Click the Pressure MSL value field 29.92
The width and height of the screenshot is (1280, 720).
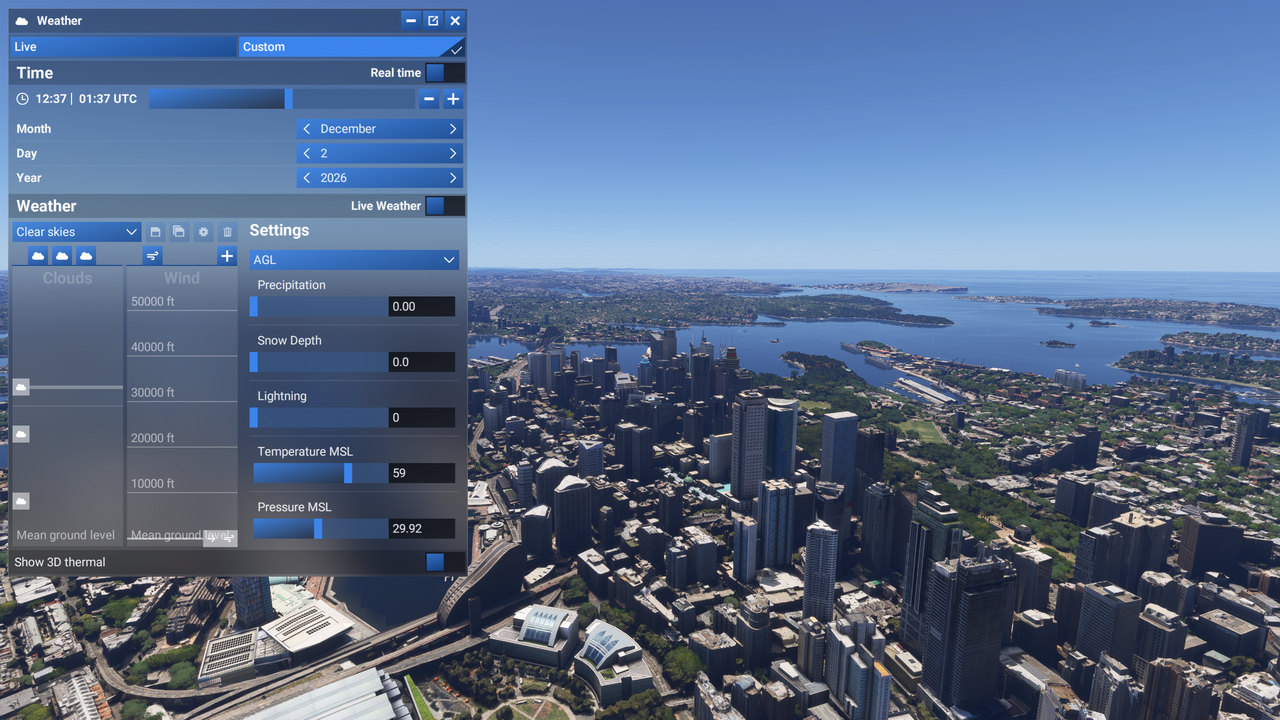pos(422,529)
